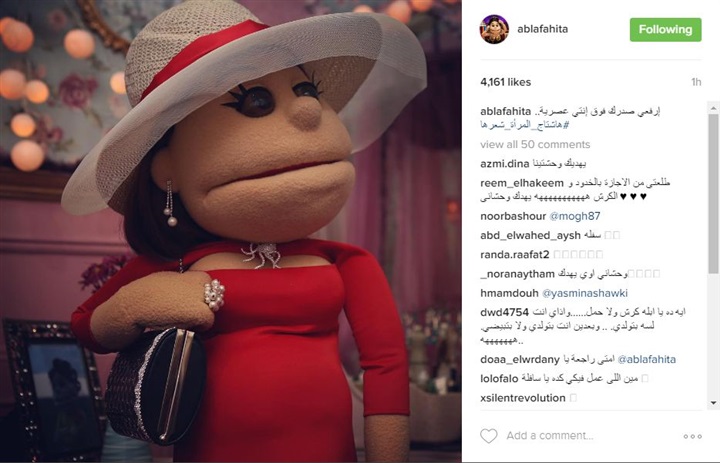Open the @yasminashawki mention
Image resolution: width=720 pixels, height=463 pixels.
(585, 293)
